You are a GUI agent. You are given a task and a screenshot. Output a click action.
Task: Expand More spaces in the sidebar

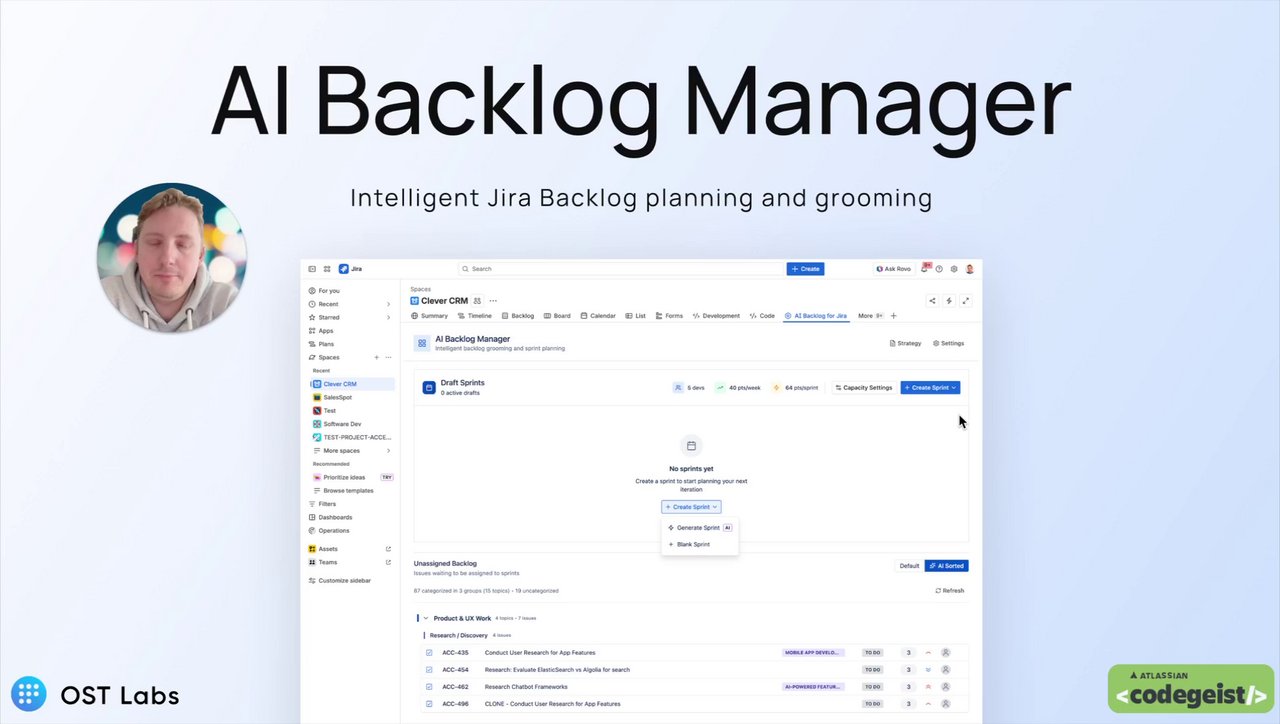[352, 451]
